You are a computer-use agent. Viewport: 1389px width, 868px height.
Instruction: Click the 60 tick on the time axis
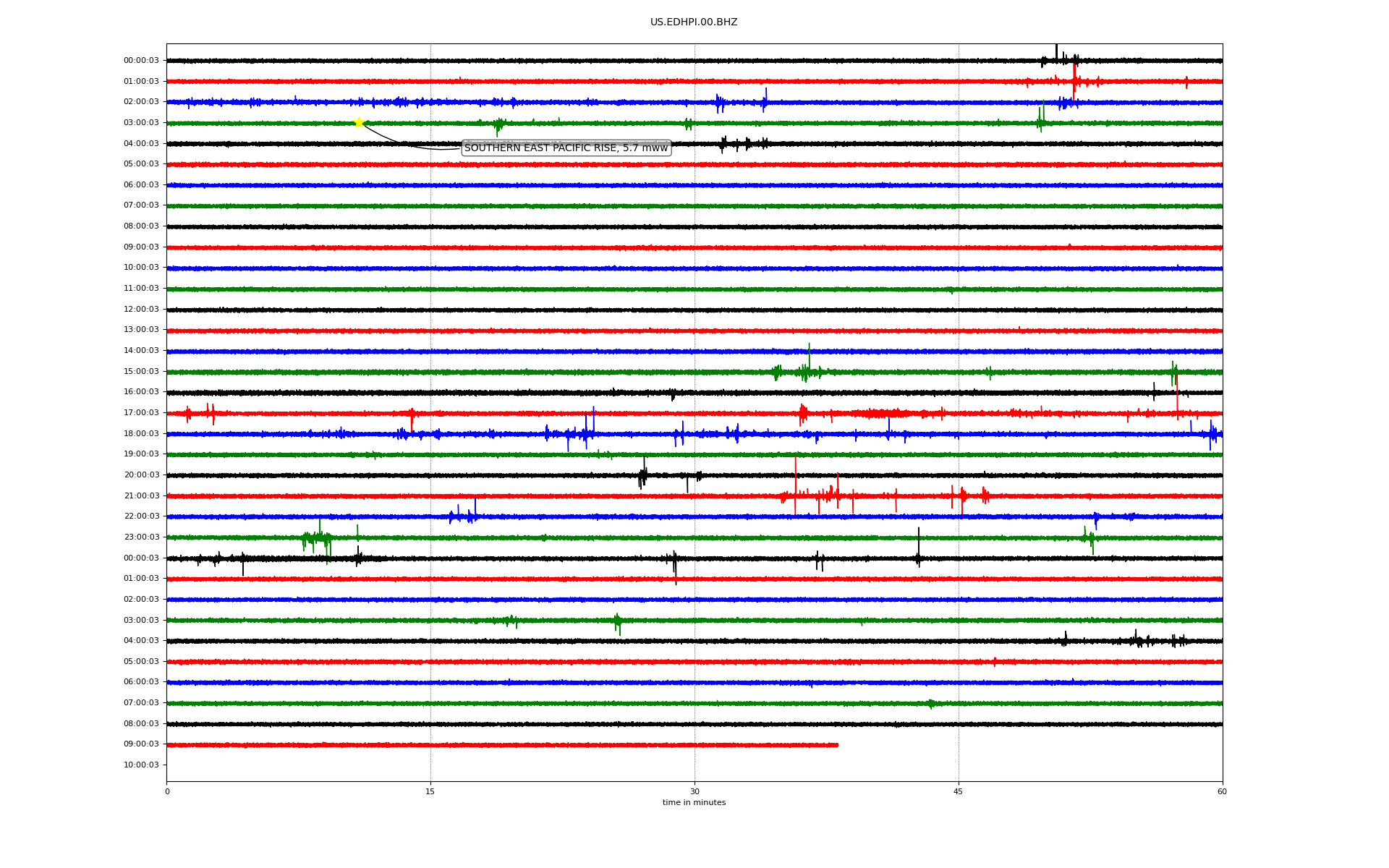coord(1222,791)
